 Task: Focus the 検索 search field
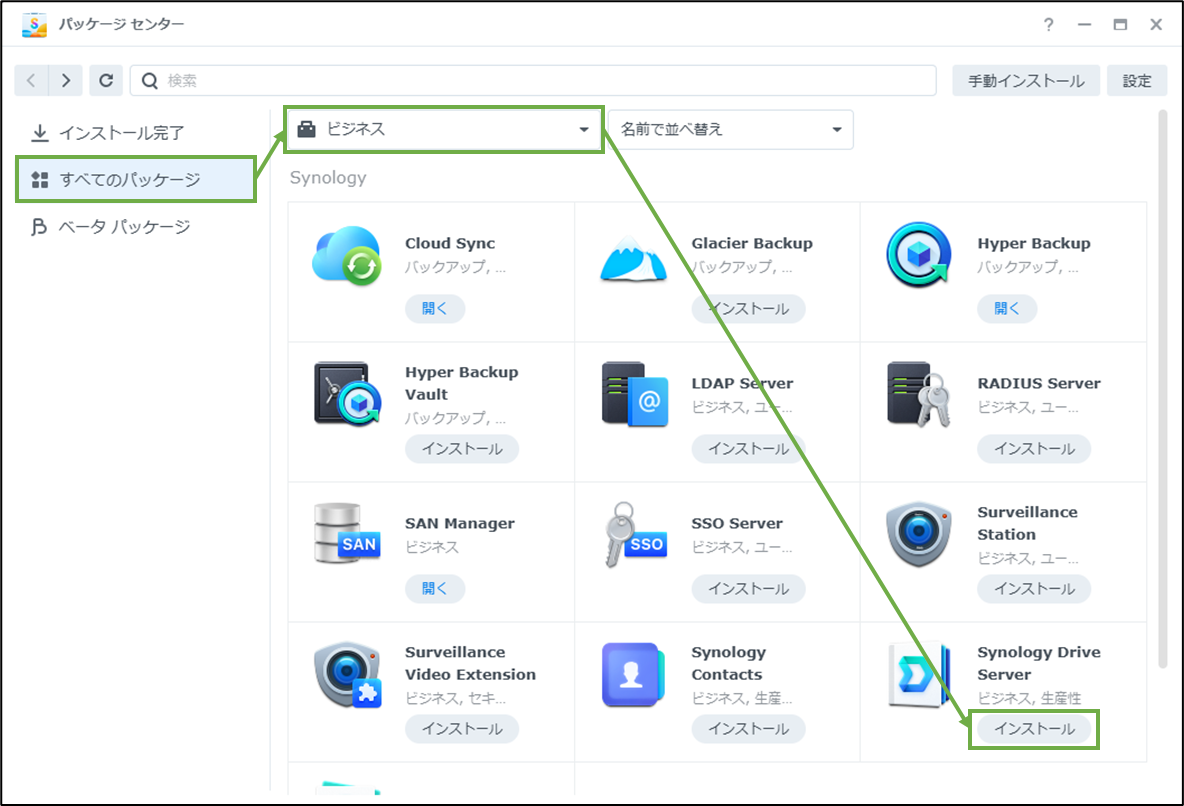(533, 80)
